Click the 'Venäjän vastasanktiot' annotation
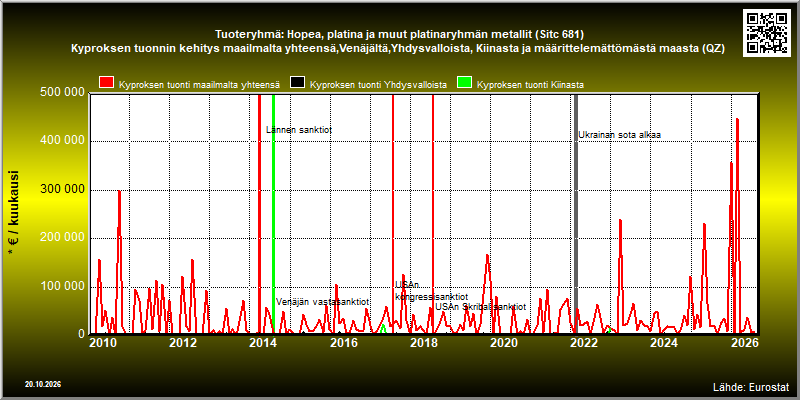This screenshot has height=400, width=800. (322, 302)
